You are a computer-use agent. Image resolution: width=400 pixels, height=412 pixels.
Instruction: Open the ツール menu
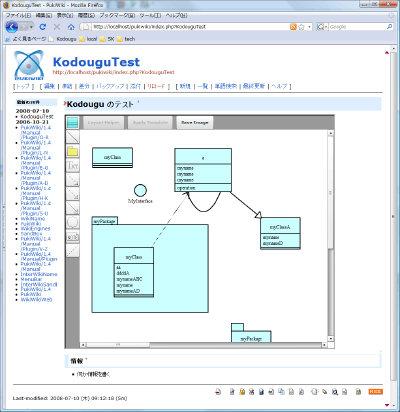point(150,15)
